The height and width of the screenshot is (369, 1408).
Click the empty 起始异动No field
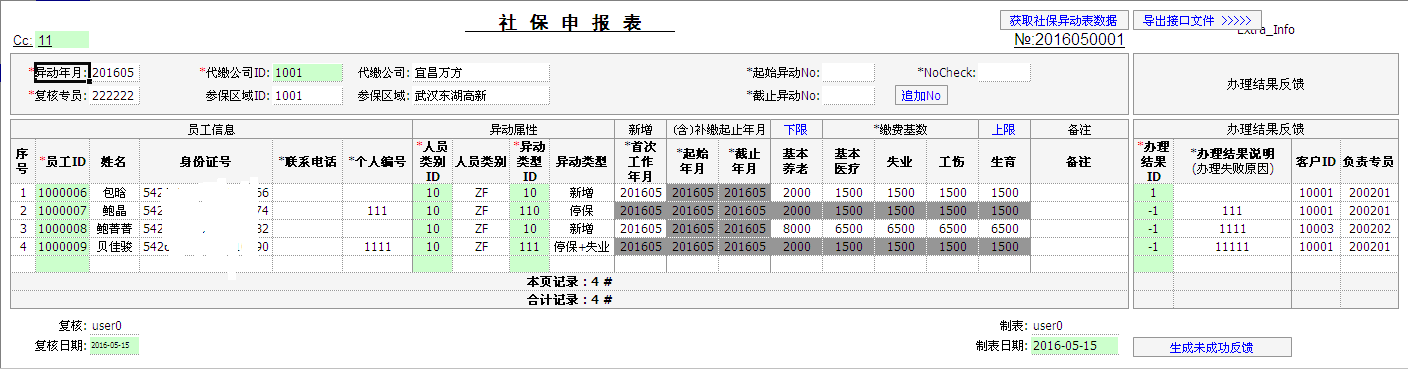pyautogui.click(x=848, y=73)
